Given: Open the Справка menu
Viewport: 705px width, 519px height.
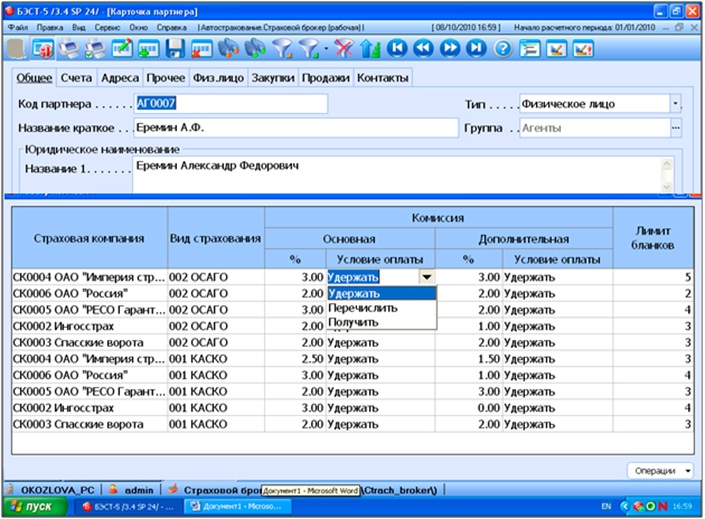Looking at the screenshot, I should 171,27.
